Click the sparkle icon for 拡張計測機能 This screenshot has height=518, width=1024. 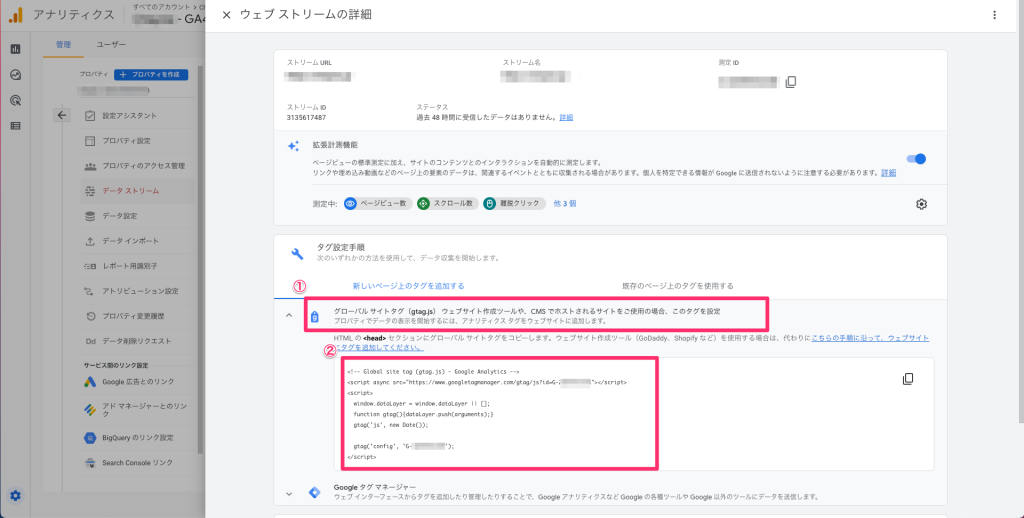coord(293,146)
